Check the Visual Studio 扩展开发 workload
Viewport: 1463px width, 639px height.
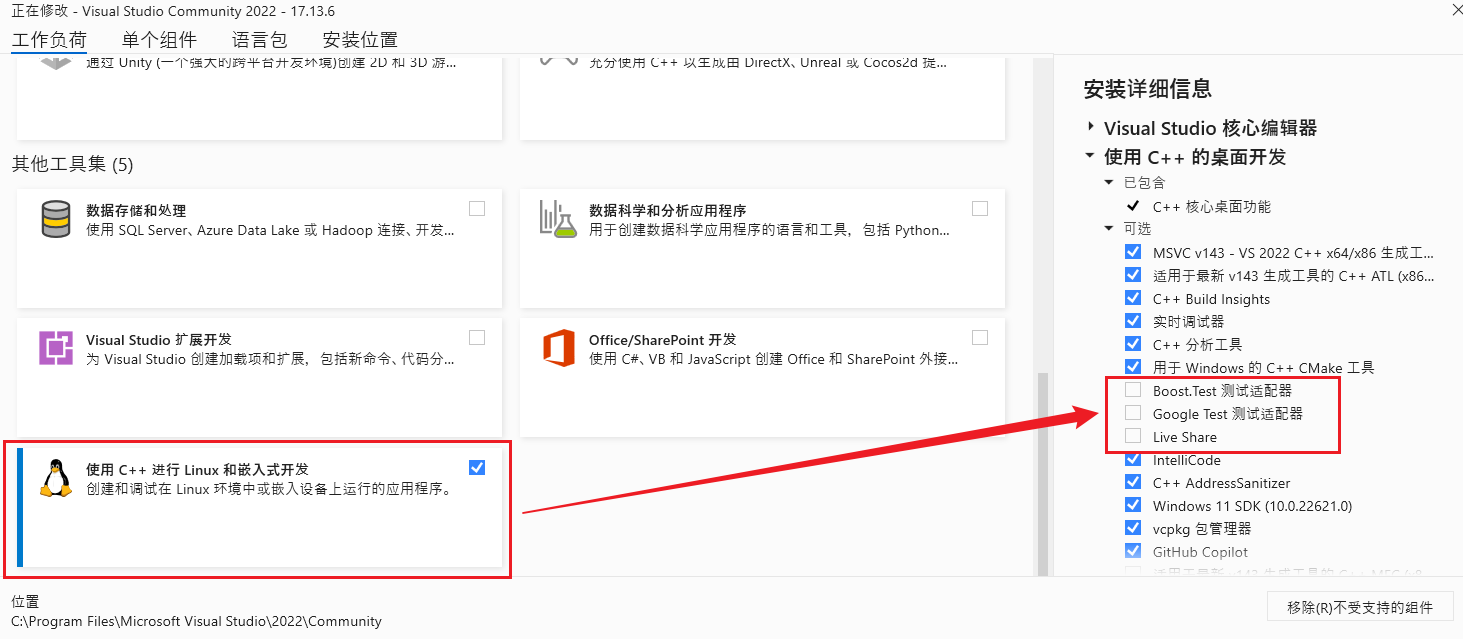coord(477,337)
